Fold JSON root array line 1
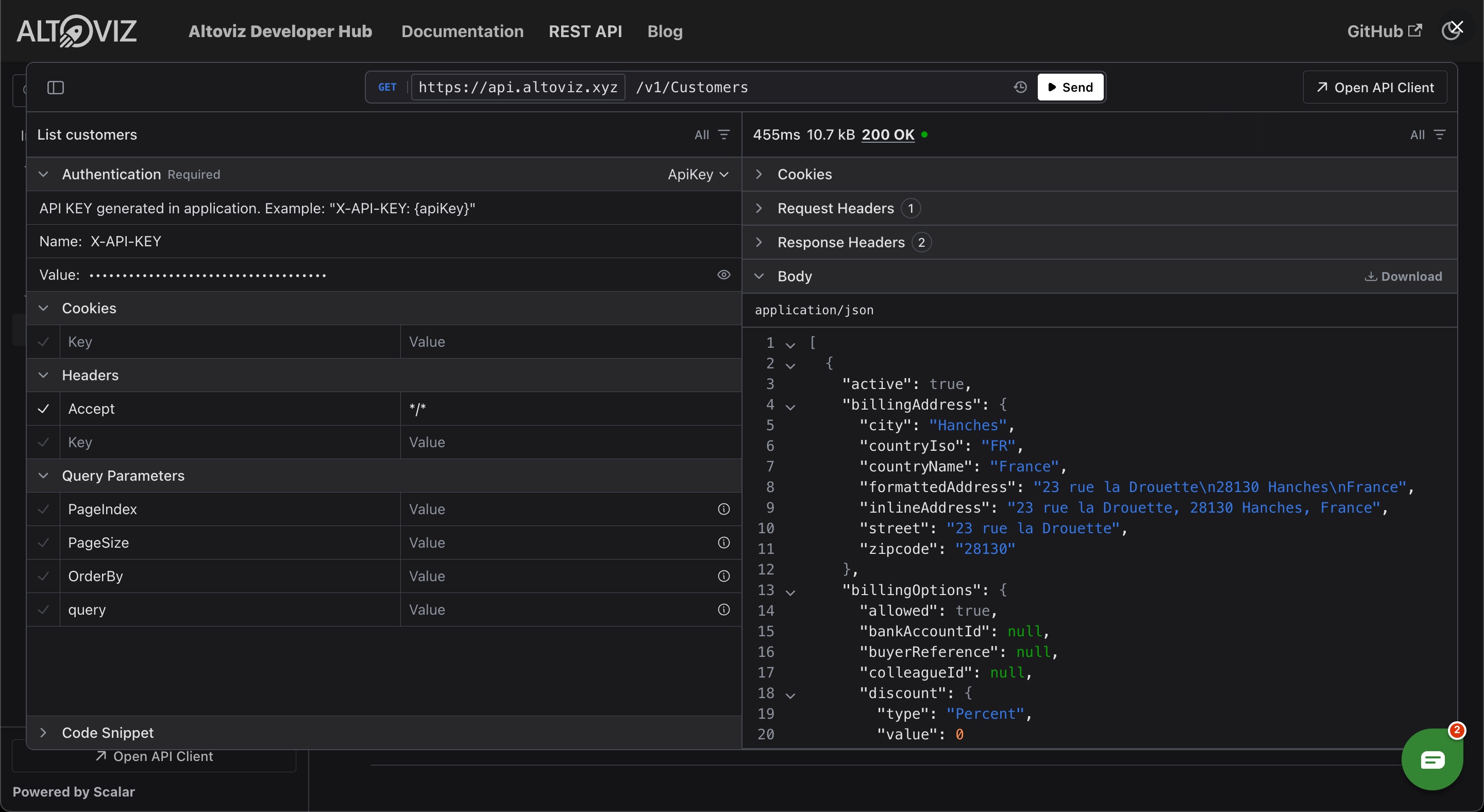 click(790, 346)
